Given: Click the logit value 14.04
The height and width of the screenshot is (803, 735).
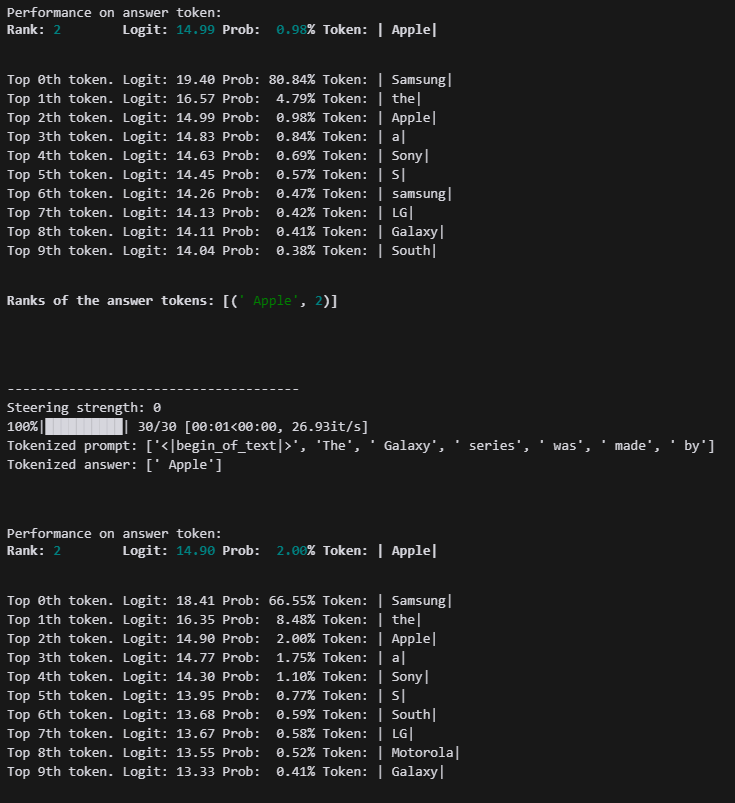Looking at the screenshot, I should click(x=196, y=250).
